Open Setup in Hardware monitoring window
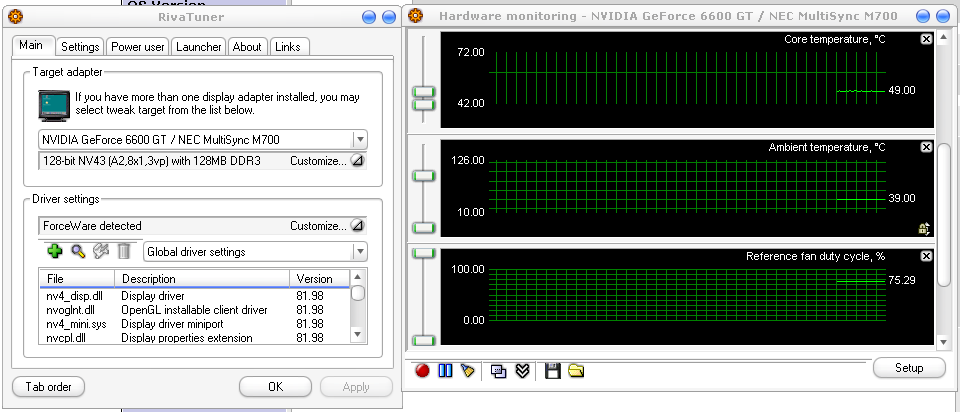960x412 pixels. point(909,368)
